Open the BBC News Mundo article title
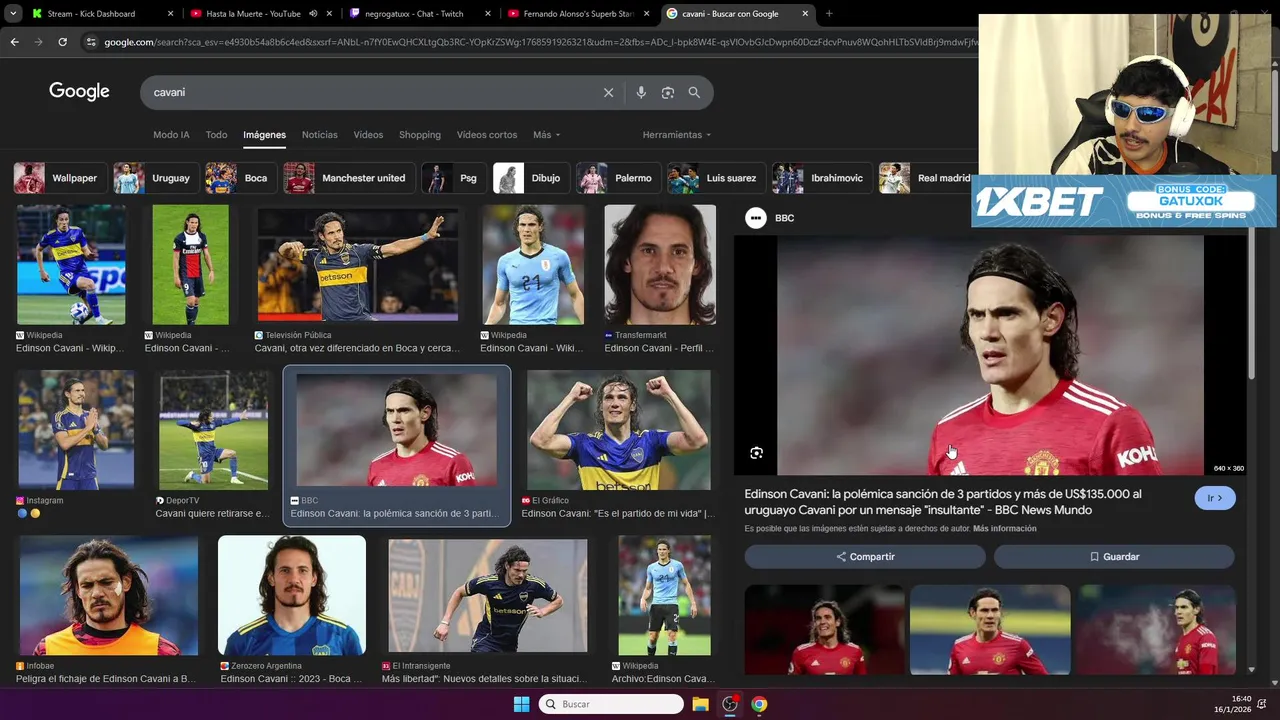Screen dimensions: 1280x720 point(942,502)
